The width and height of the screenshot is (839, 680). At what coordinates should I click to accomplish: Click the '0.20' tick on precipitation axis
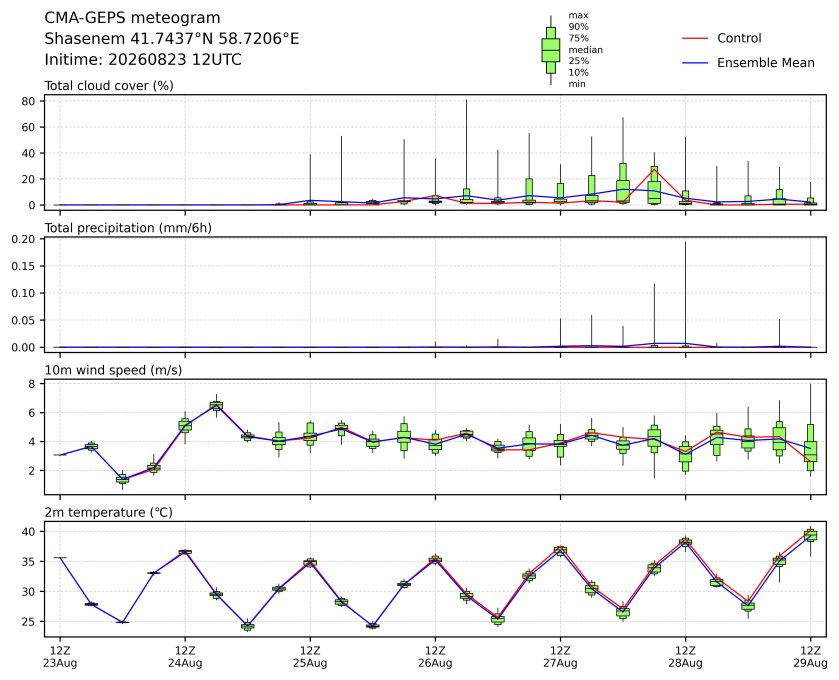tap(24, 239)
